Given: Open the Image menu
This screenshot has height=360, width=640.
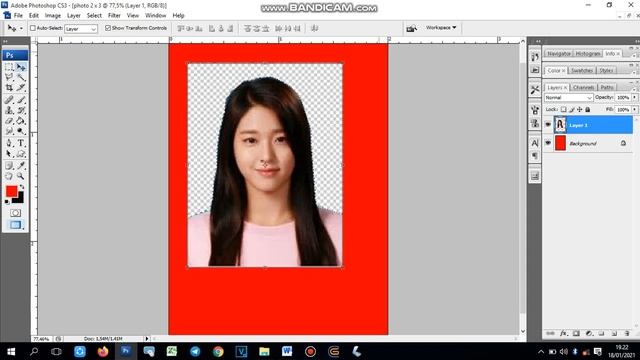Looking at the screenshot, I should click(x=53, y=16).
